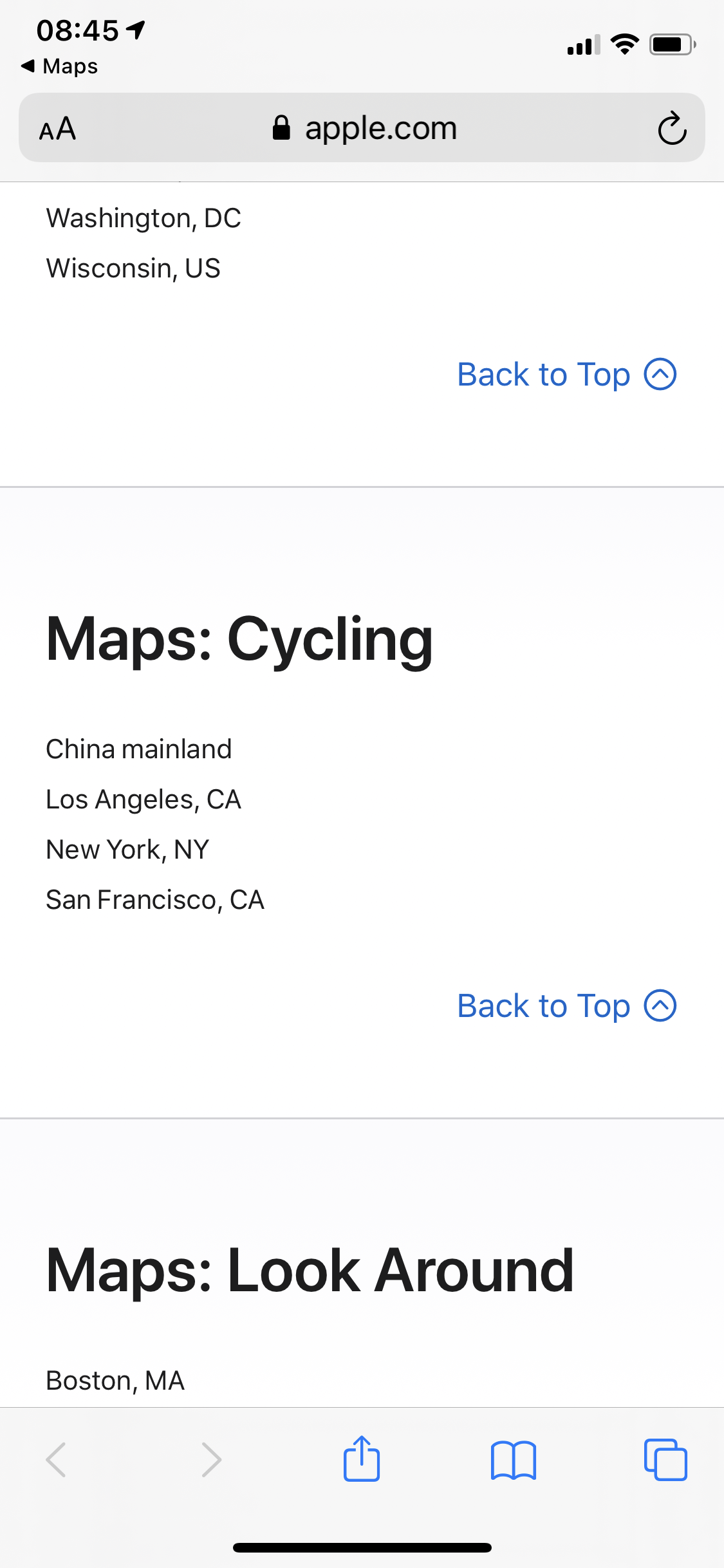The width and height of the screenshot is (724, 1568).
Task: Tap the lock icon beside apple.com
Action: tap(281, 128)
